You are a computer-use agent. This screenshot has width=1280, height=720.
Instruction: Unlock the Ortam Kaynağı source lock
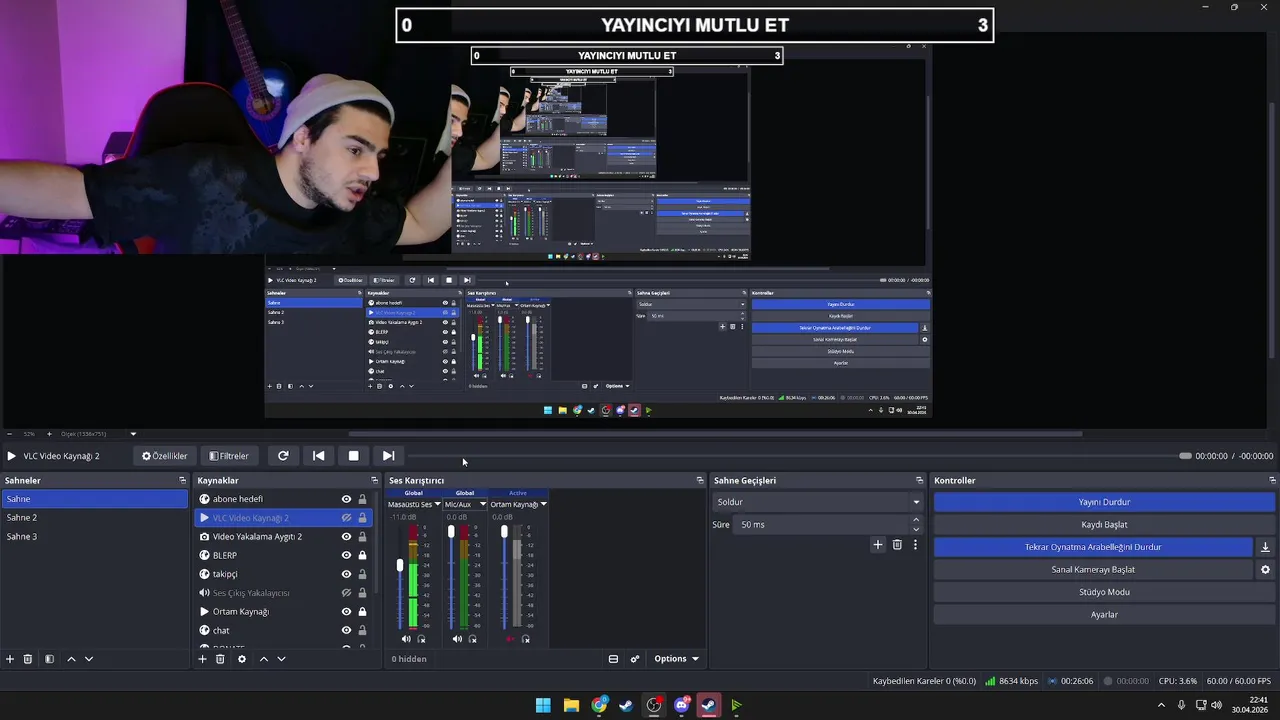(x=362, y=612)
